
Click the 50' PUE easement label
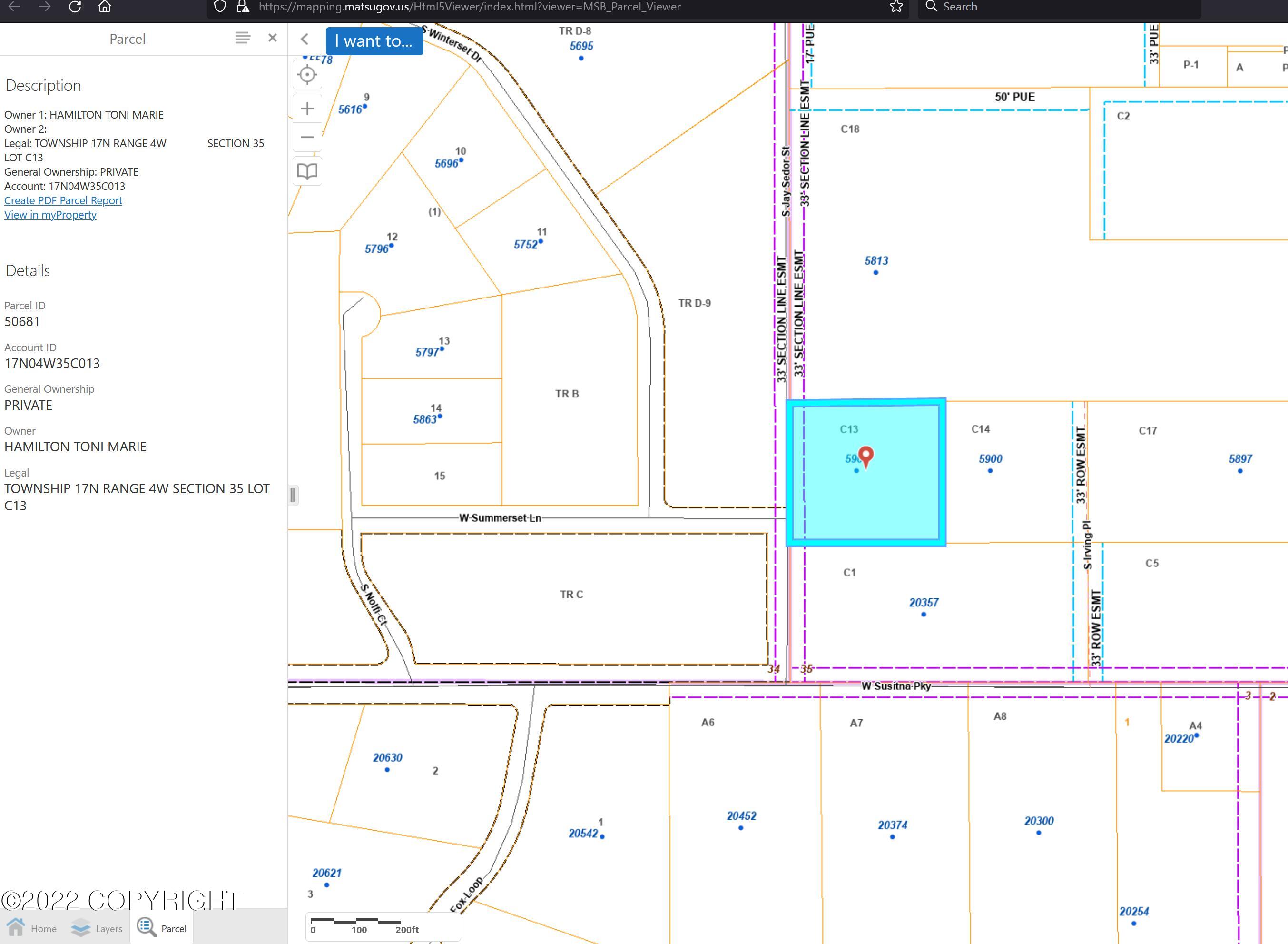coord(1014,97)
